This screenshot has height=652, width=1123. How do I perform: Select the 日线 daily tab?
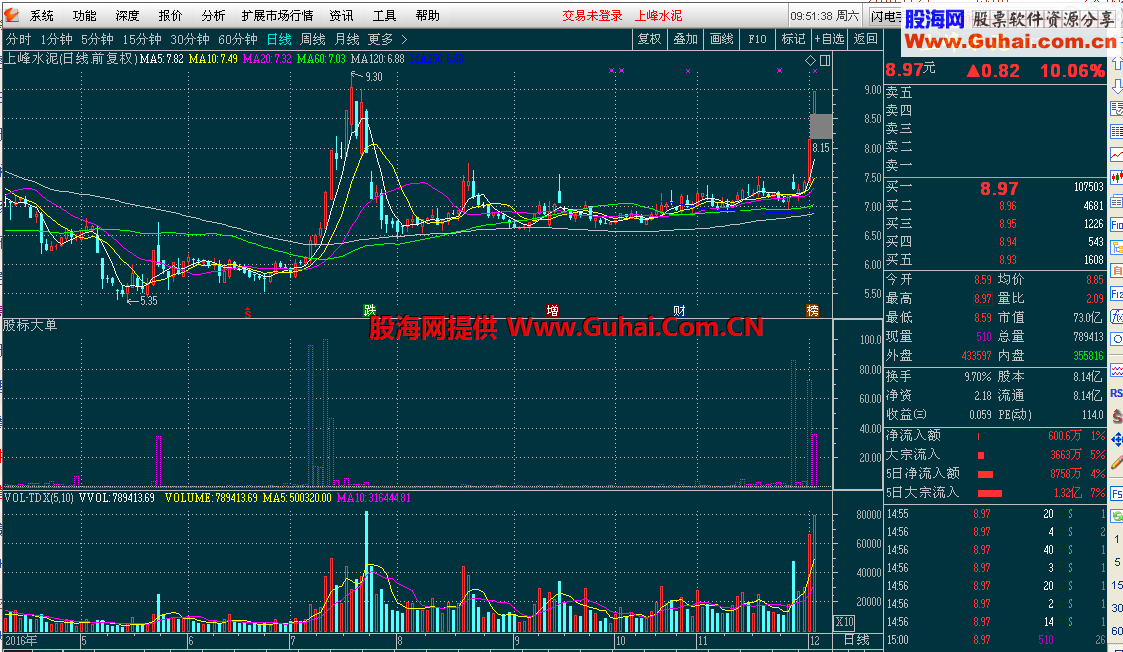tap(279, 39)
